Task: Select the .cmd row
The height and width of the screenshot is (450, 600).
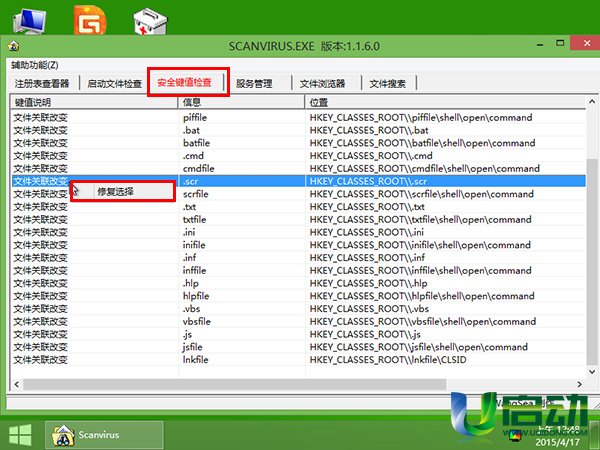Action: point(298,156)
